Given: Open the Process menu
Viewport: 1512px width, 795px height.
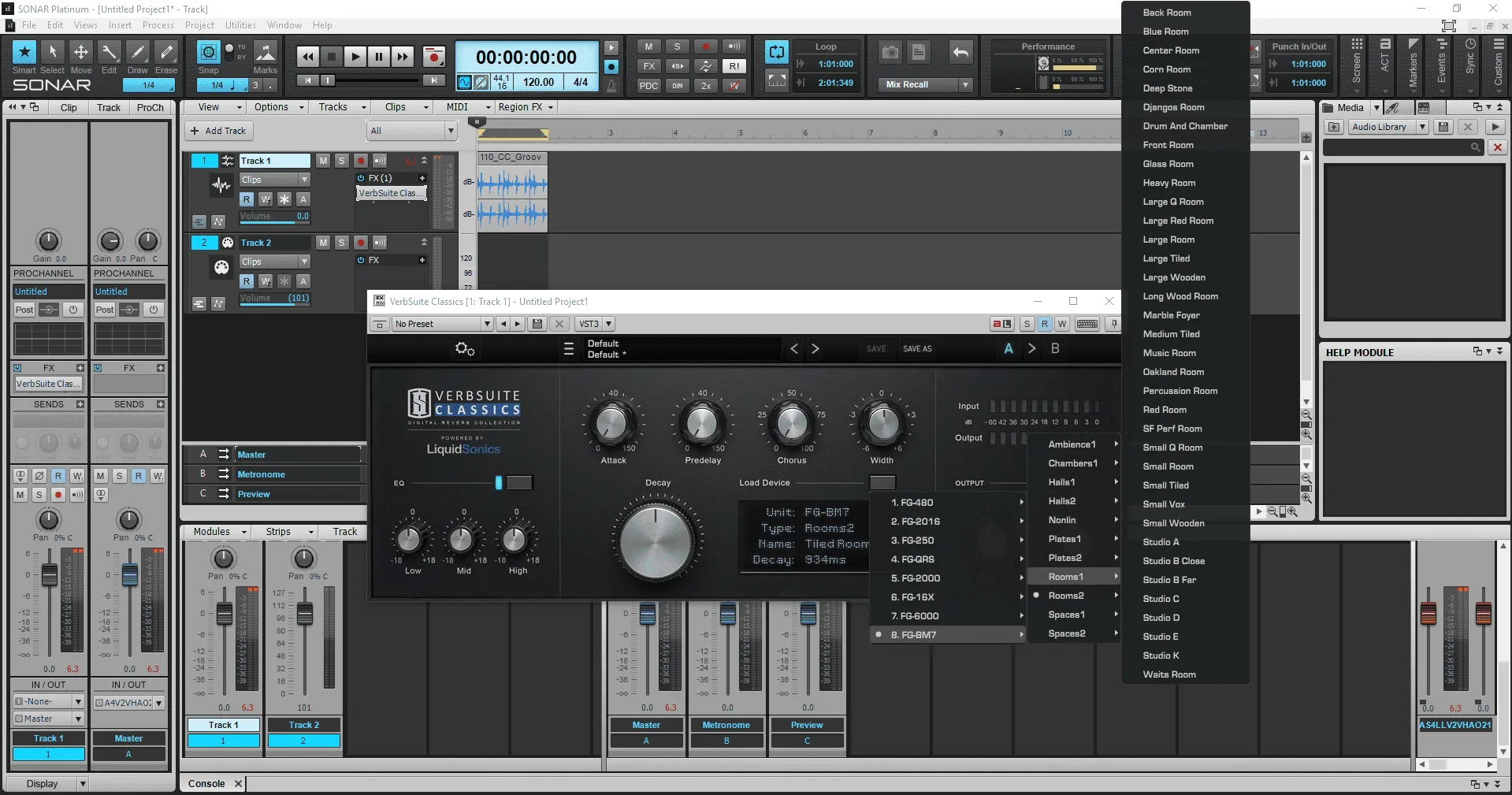Looking at the screenshot, I should click(x=158, y=25).
